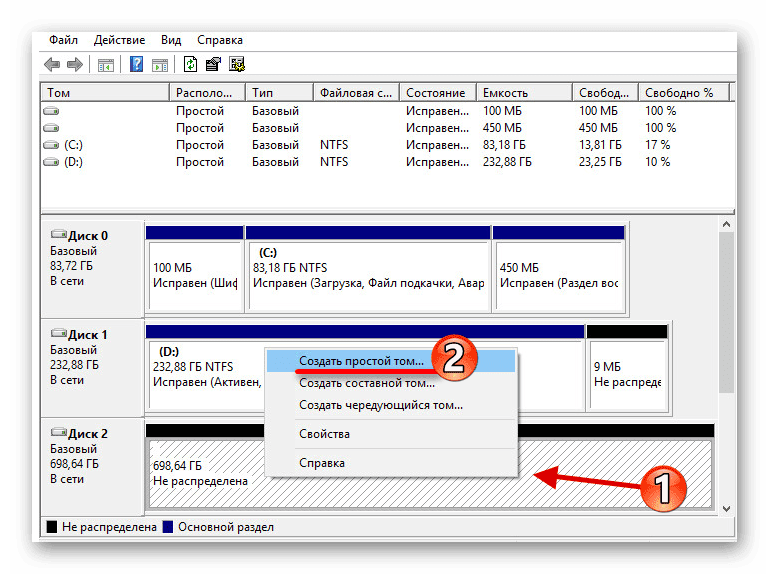The image size is (769, 574).
Task: Open the Вид menu
Action: point(171,40)
